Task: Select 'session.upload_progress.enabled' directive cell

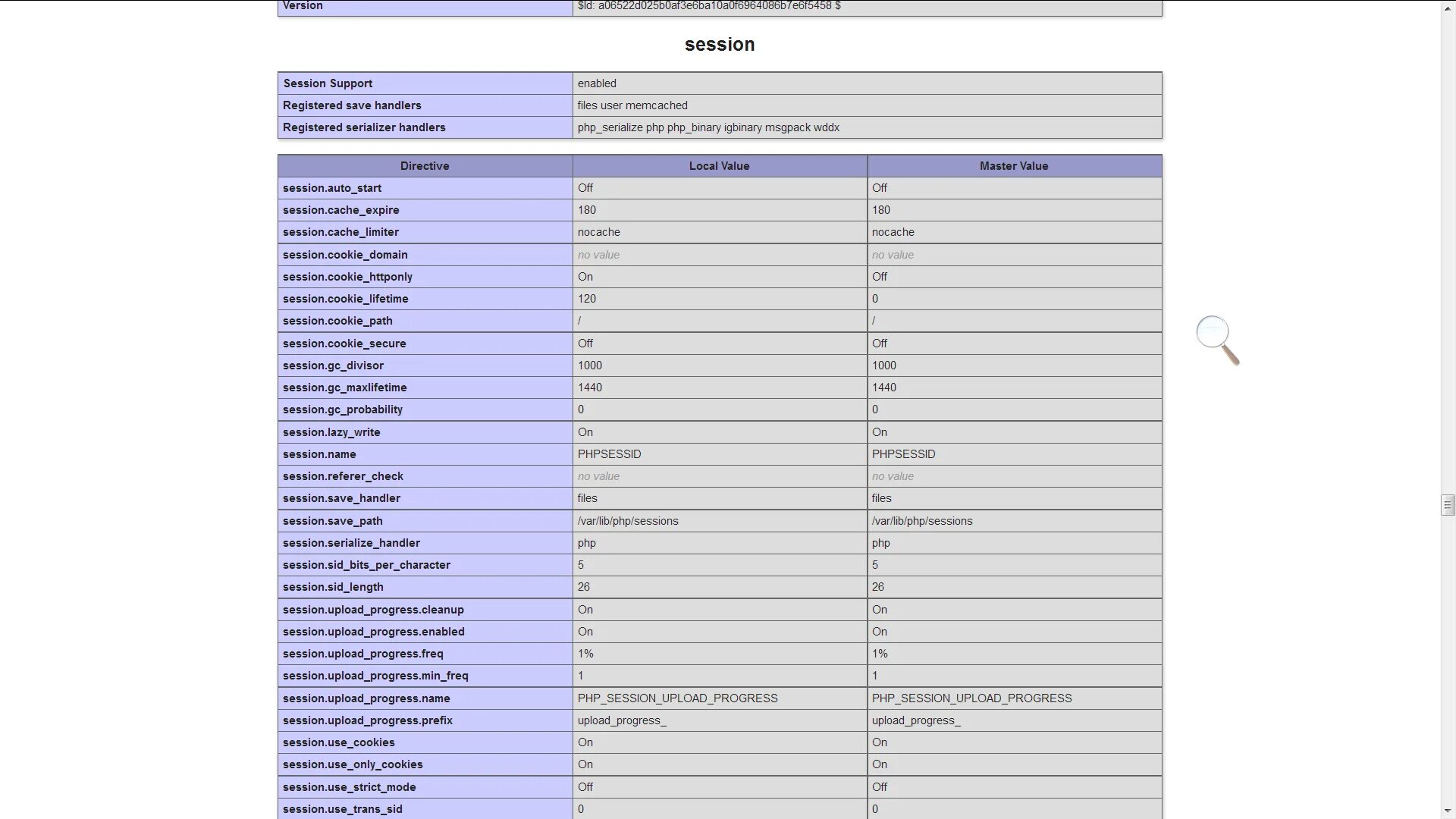Action: pos(425,632)
